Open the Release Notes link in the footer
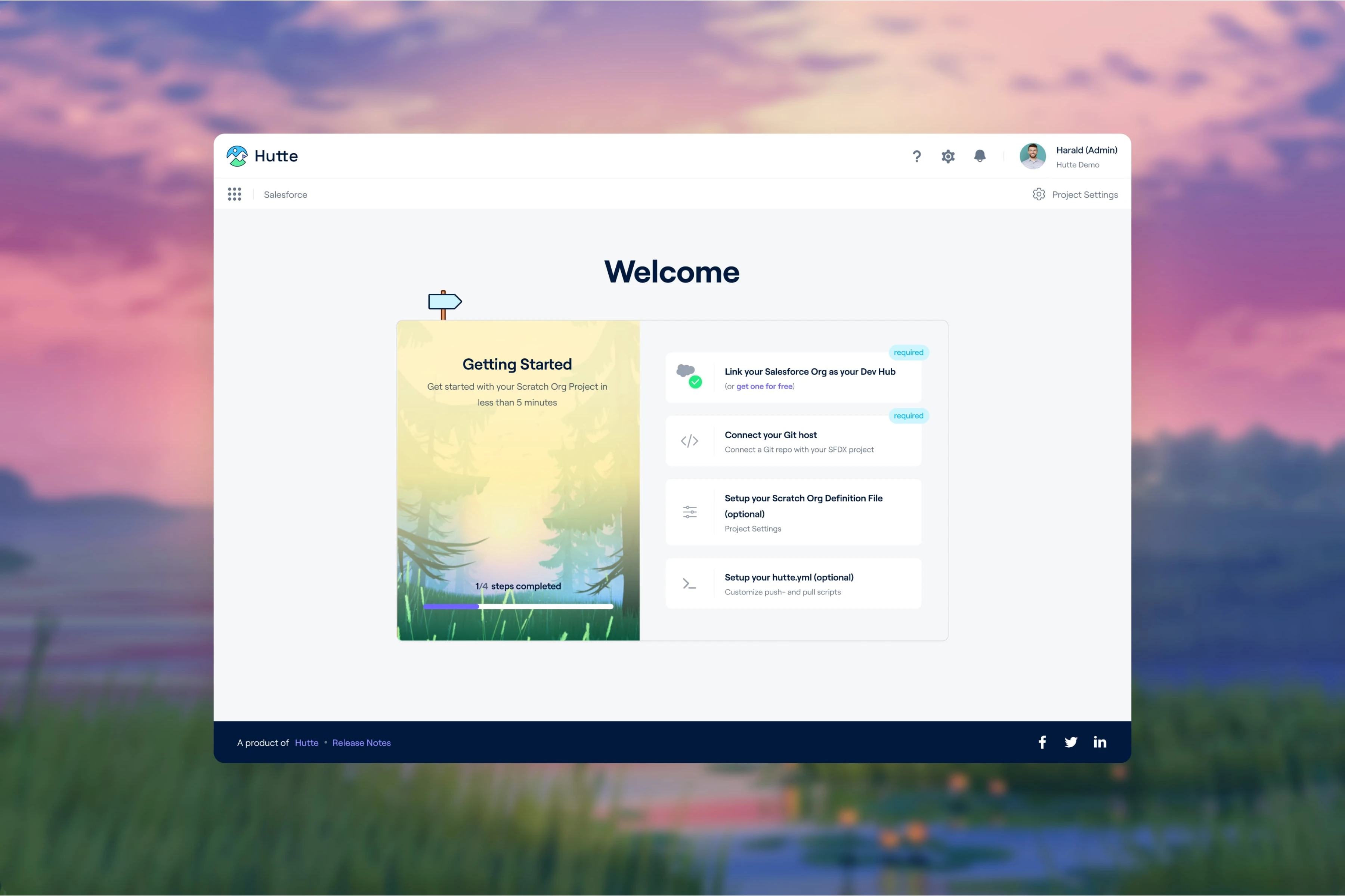 (362, 742)
